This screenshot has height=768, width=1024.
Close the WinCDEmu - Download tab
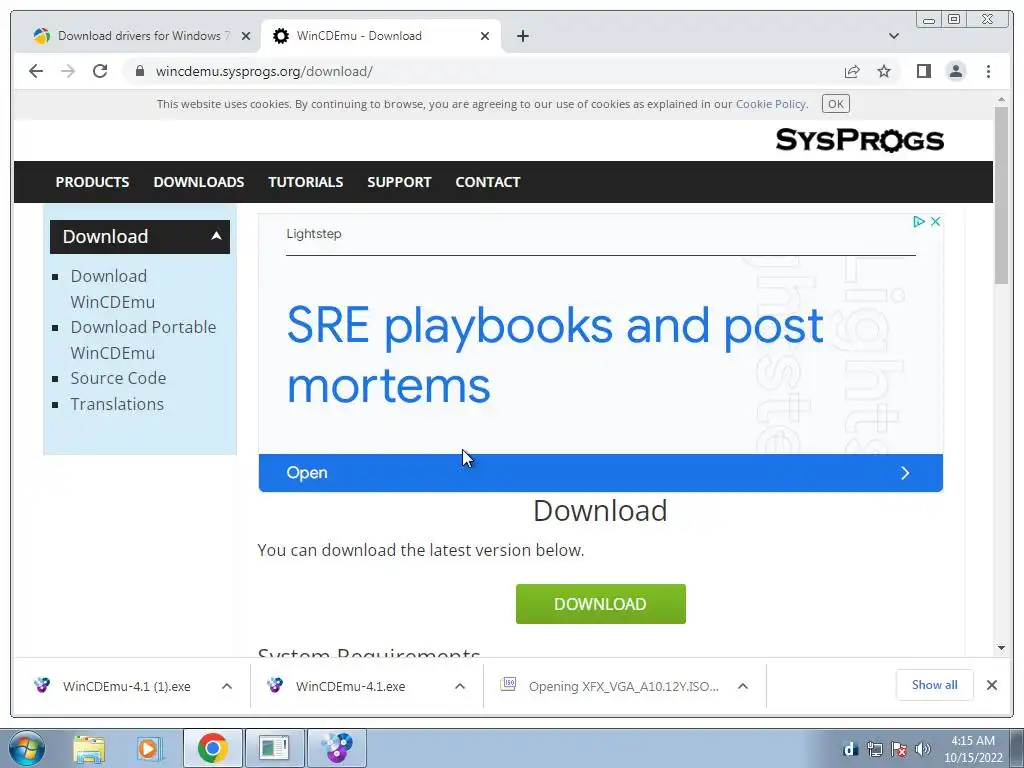485,36
